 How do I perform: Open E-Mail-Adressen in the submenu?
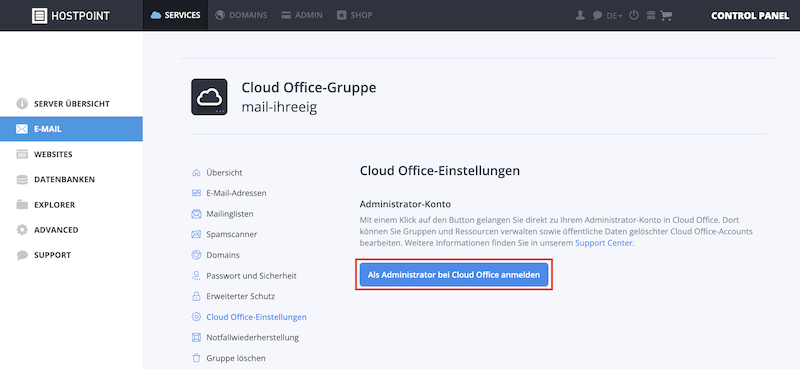click(x=236, y=193)
